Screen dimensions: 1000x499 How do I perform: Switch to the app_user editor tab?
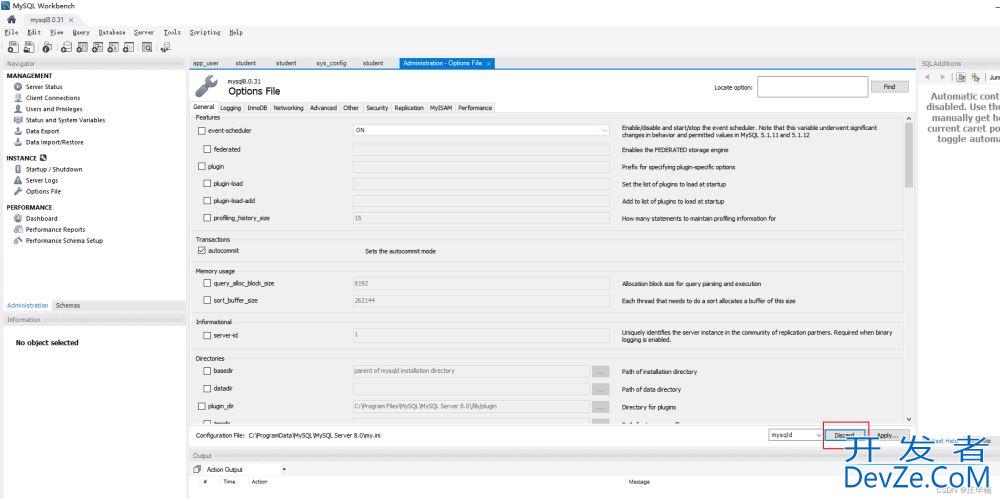pos(206,64)
